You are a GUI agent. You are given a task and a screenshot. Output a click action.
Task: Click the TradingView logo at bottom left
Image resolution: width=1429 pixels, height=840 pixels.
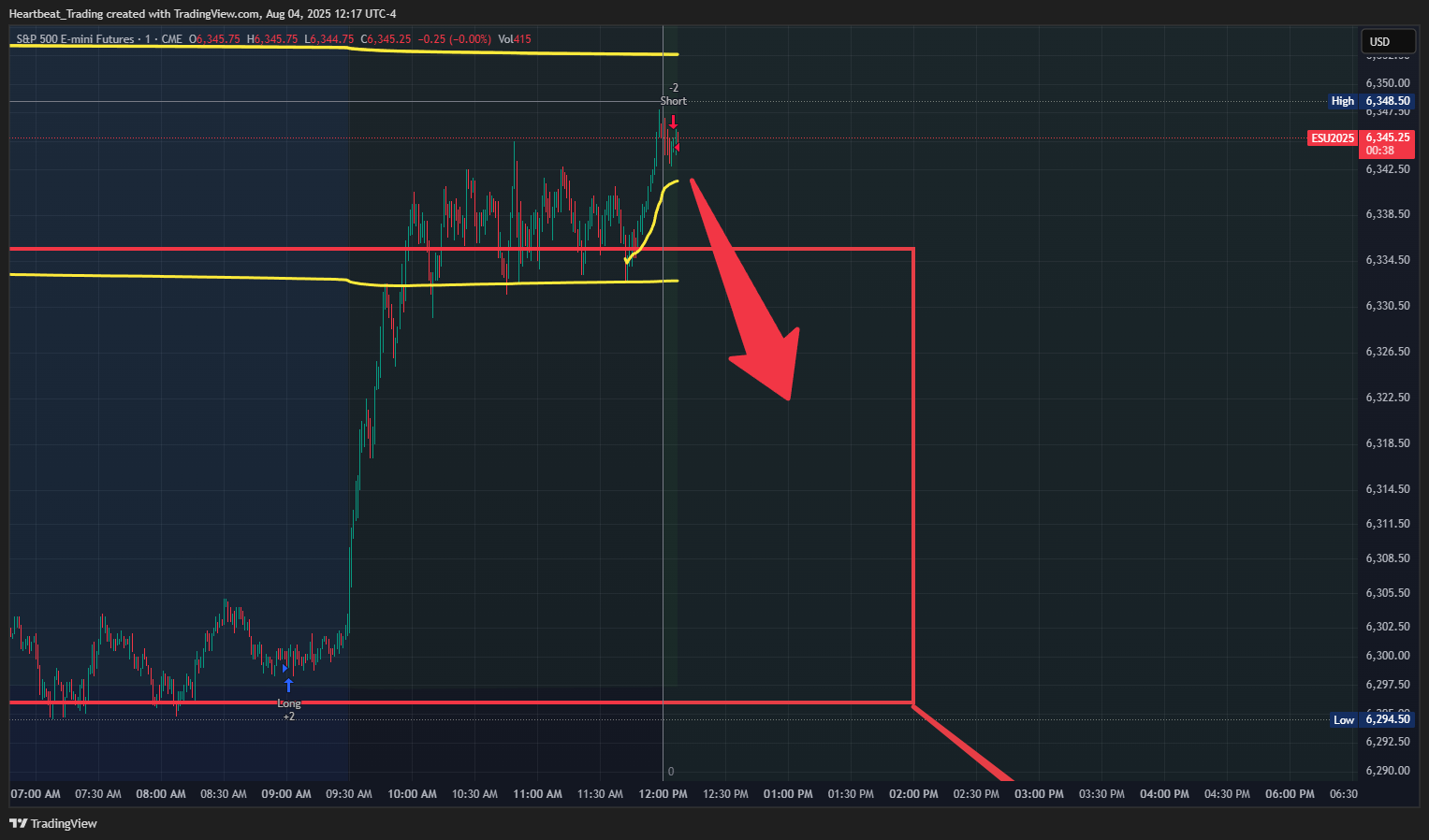(53, 823)
